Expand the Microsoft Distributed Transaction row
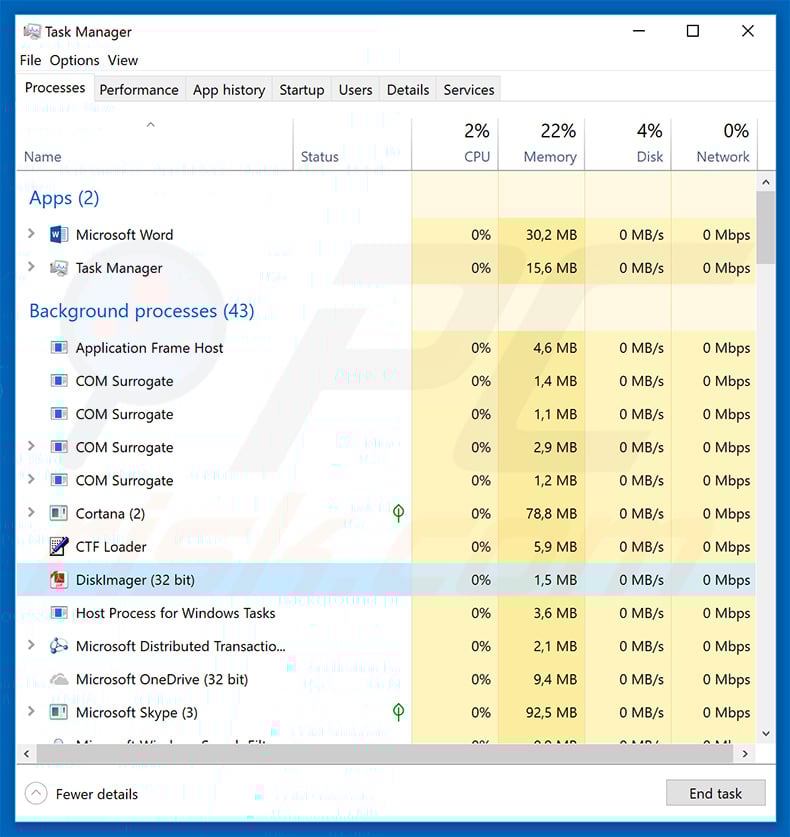 point(31,645)
